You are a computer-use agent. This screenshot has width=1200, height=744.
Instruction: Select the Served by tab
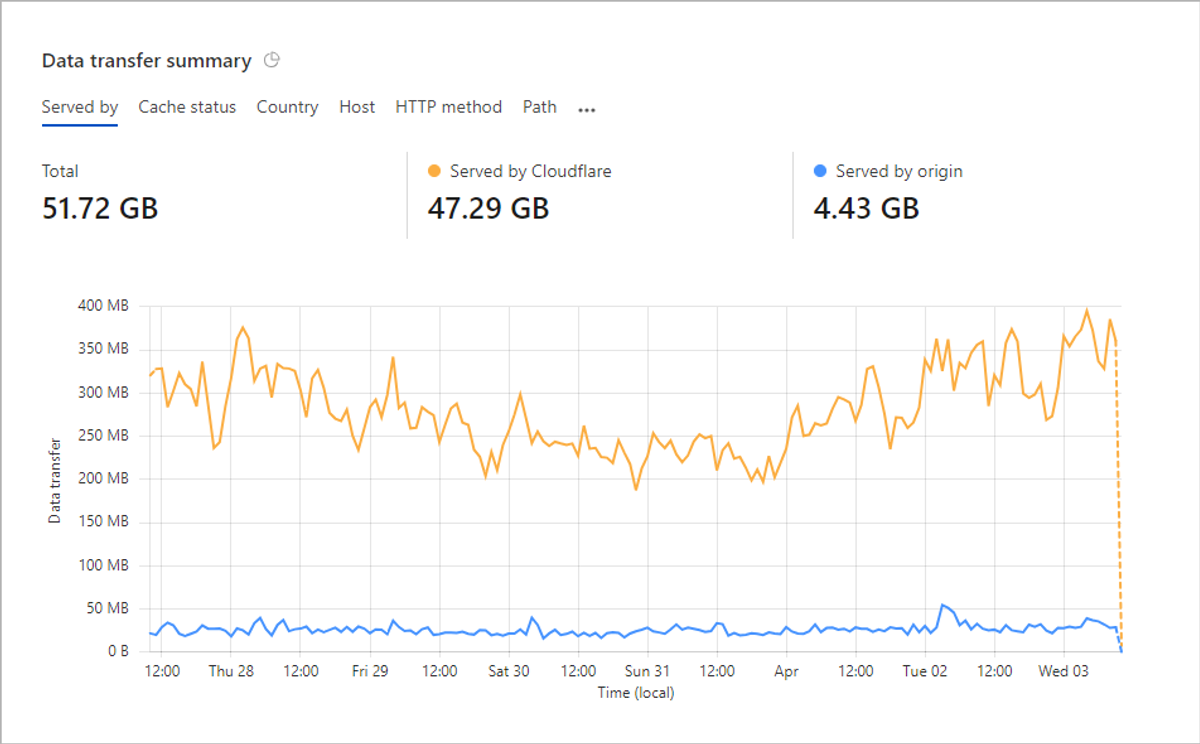(80, 107)
